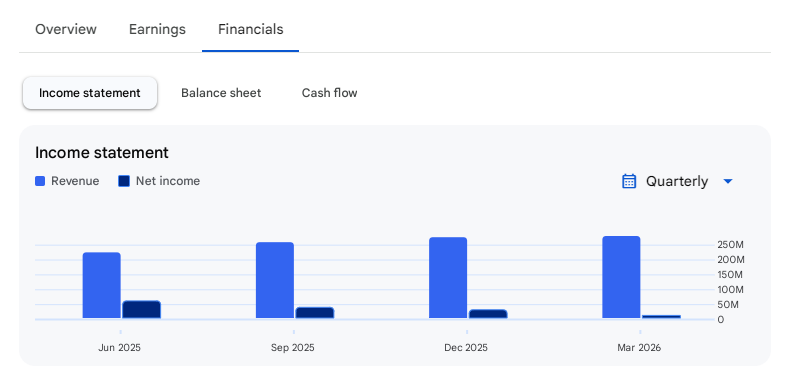The height and width of the screenshot is (381, 790).
Task: Click the 150M axis value
Action: click(731, 275)
